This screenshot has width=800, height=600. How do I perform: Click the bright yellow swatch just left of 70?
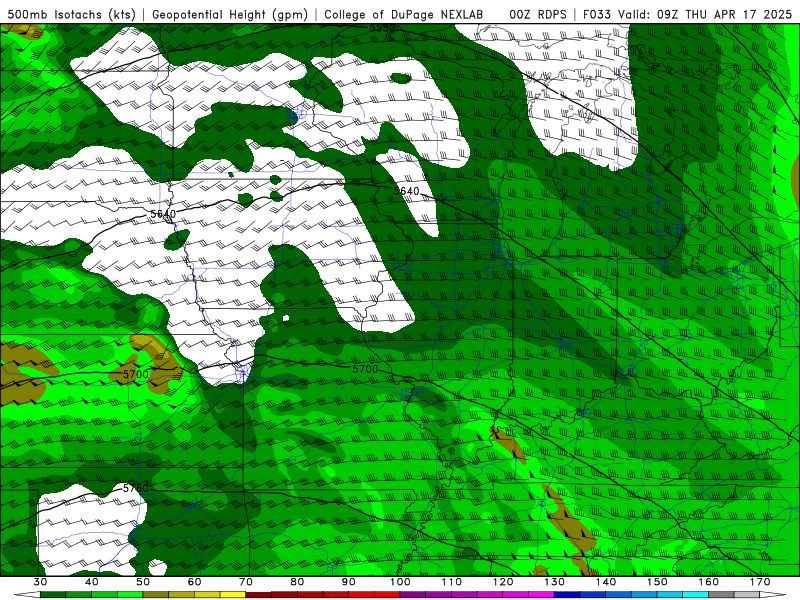pyautogui.click(x=233, y=595)
